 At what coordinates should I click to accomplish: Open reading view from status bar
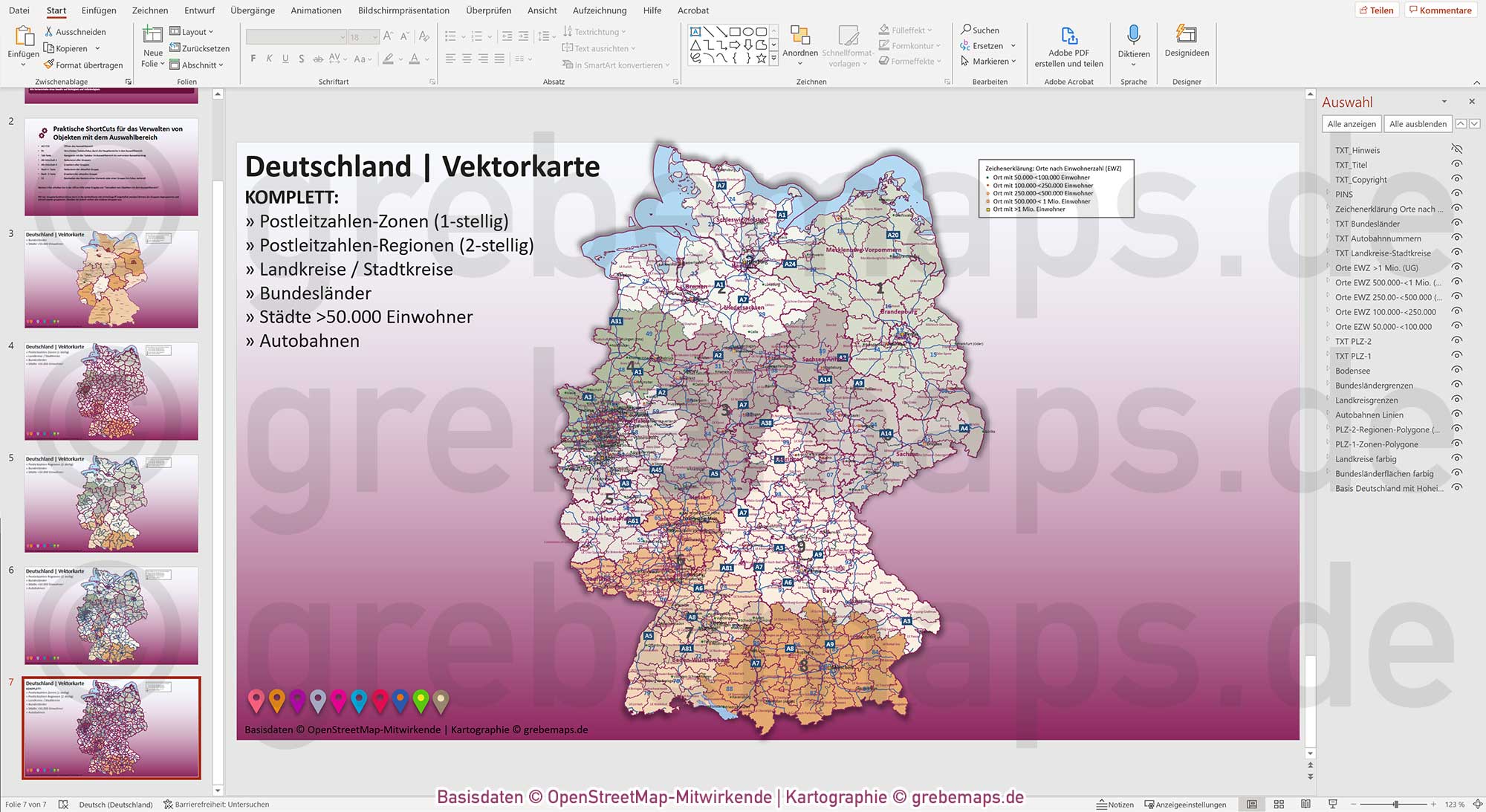click(x=1305, y=805)
